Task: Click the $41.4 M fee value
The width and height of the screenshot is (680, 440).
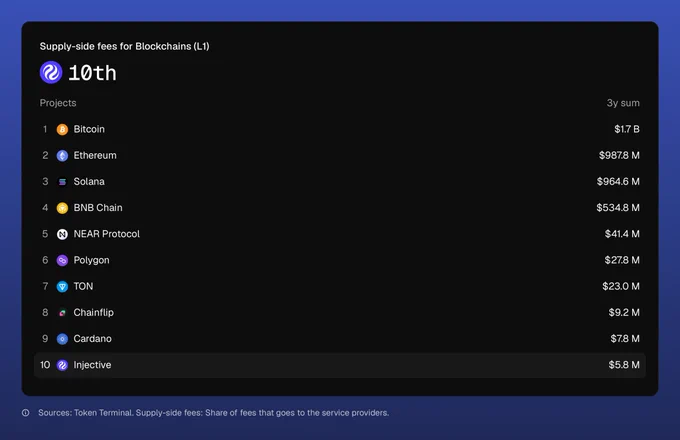Action: pos(622,234)
